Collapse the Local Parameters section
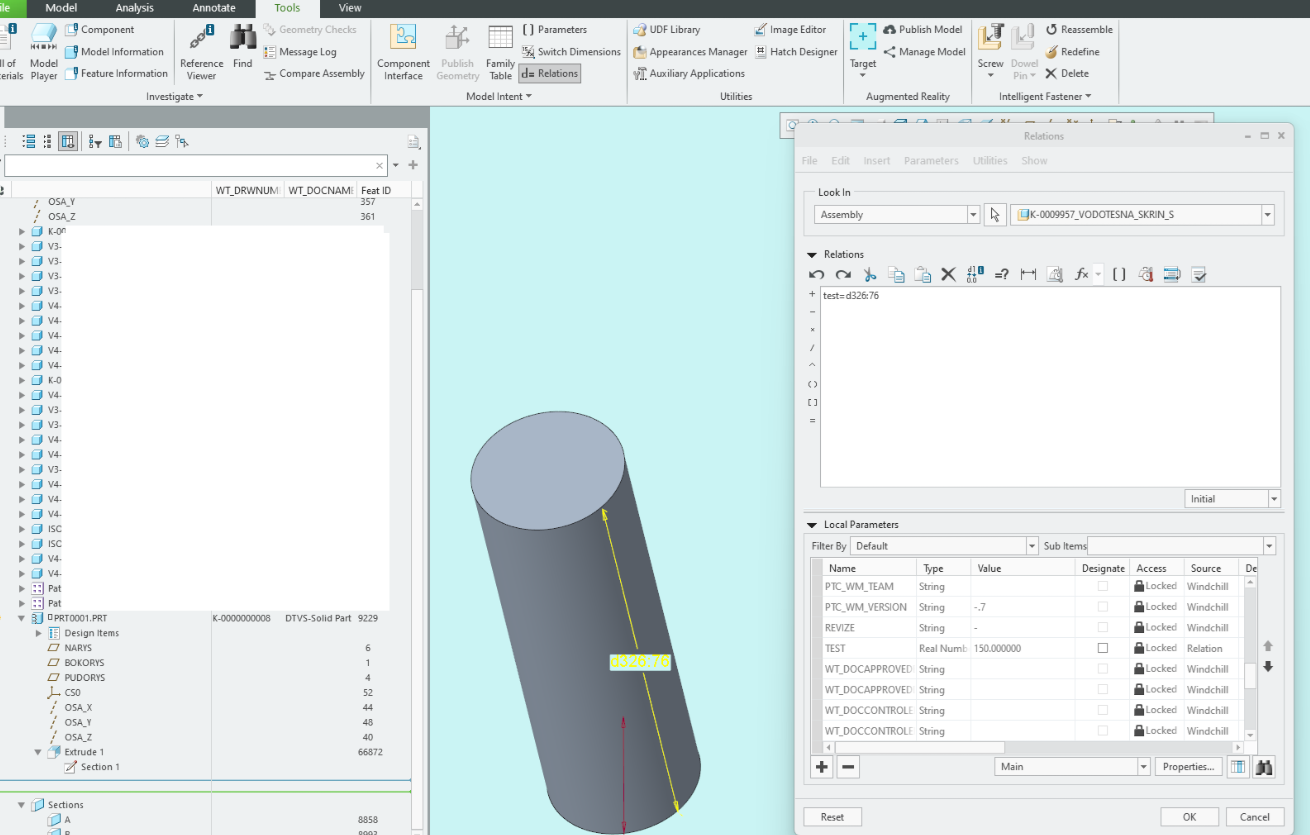The width and height of the screenshot is (1310, 835). (x=811, y=525)
